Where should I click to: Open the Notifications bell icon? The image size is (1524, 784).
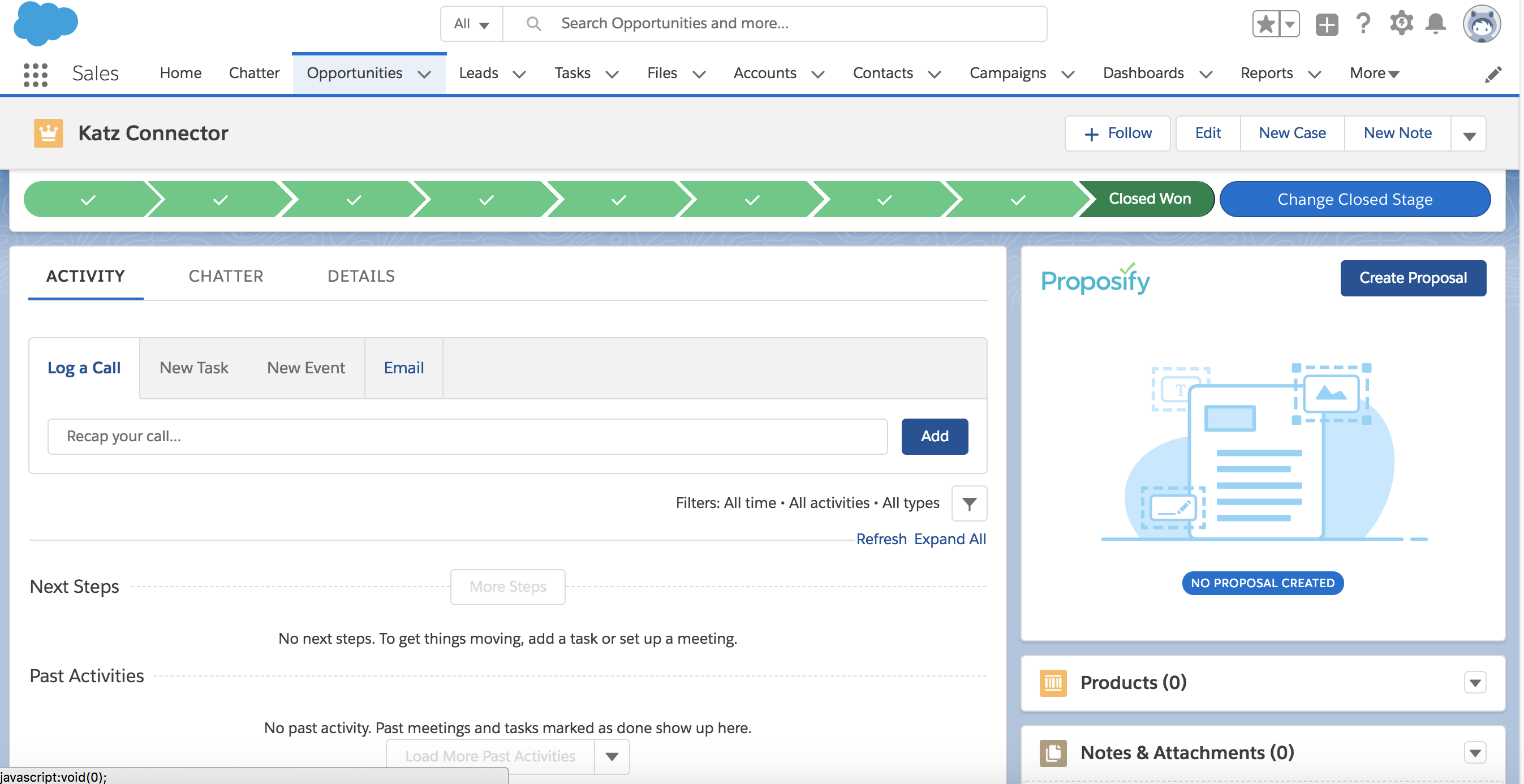point(1436,24)
